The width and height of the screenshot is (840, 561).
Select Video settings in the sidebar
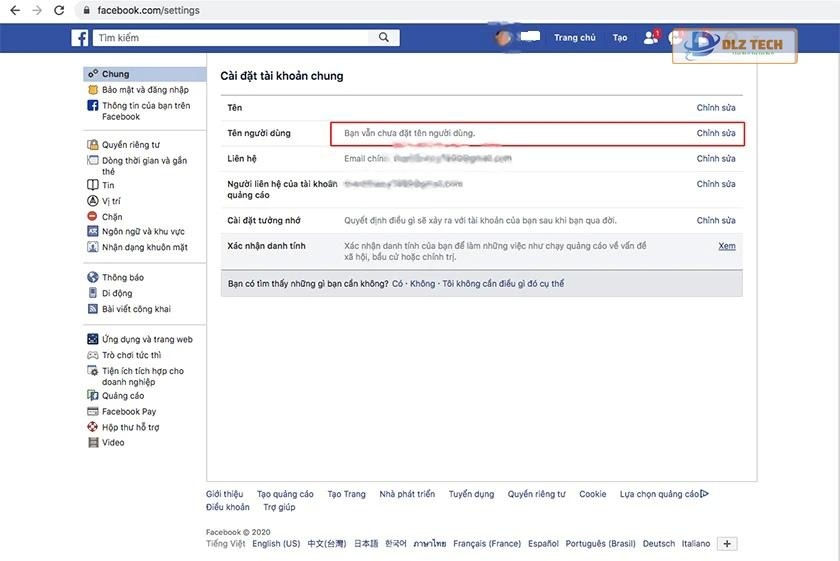(x=113, y=443)
